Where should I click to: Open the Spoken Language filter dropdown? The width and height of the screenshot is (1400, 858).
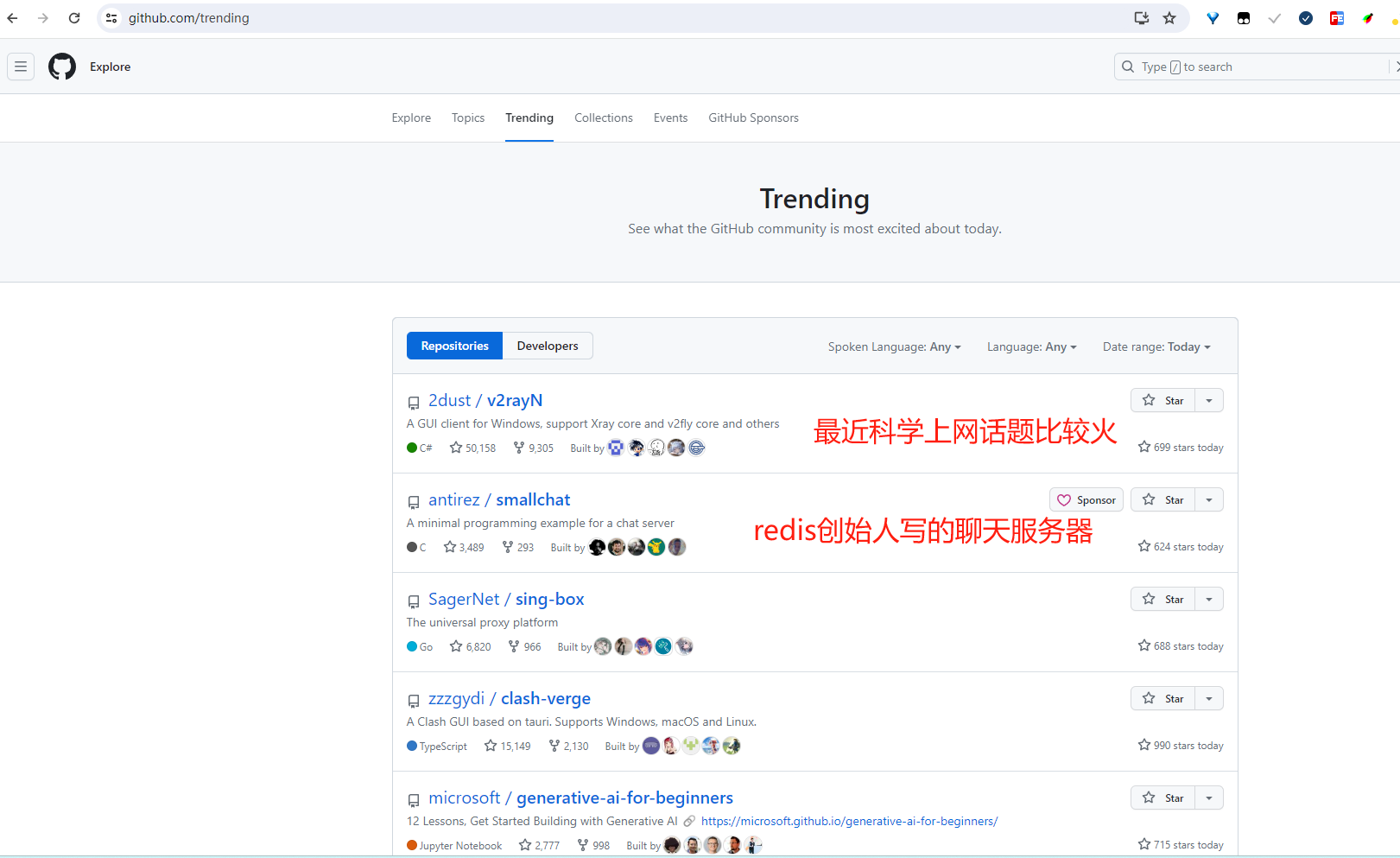(895, 346)
